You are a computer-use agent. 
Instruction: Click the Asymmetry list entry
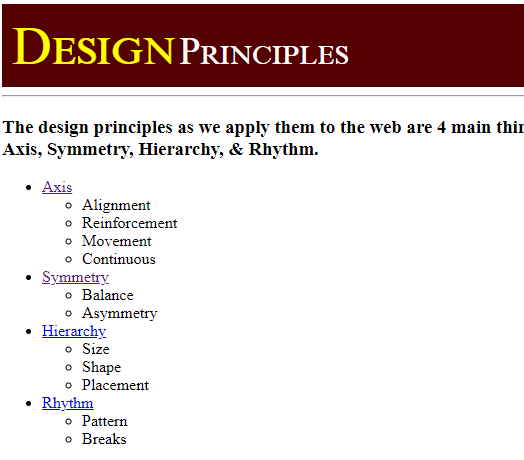tap(120, 314)
